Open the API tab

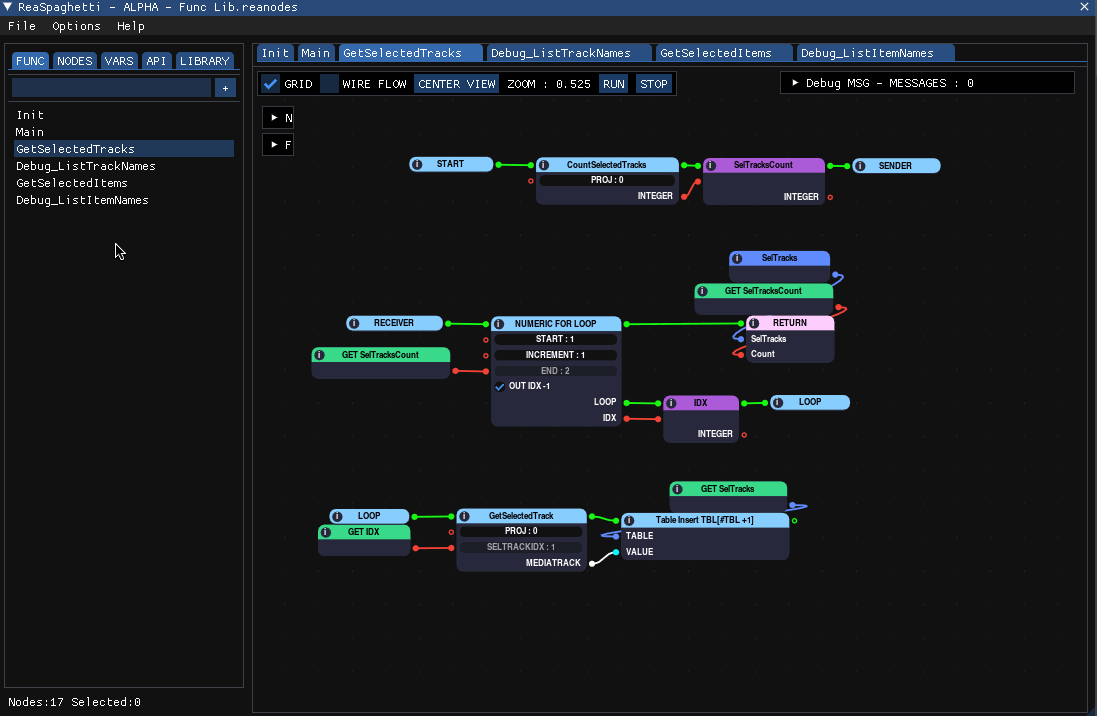pos(156,61)
